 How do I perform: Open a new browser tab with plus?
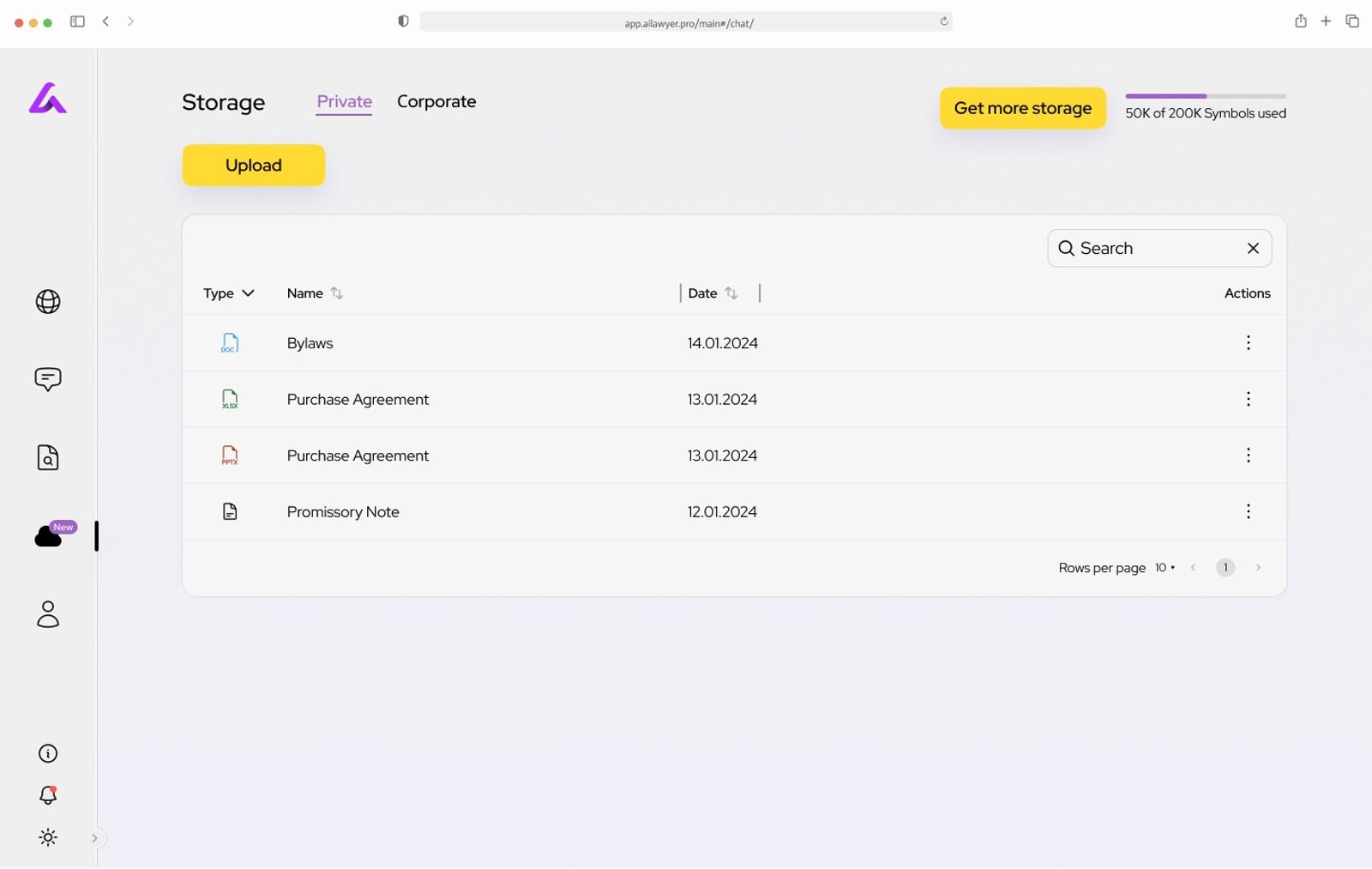[1326, 21]
